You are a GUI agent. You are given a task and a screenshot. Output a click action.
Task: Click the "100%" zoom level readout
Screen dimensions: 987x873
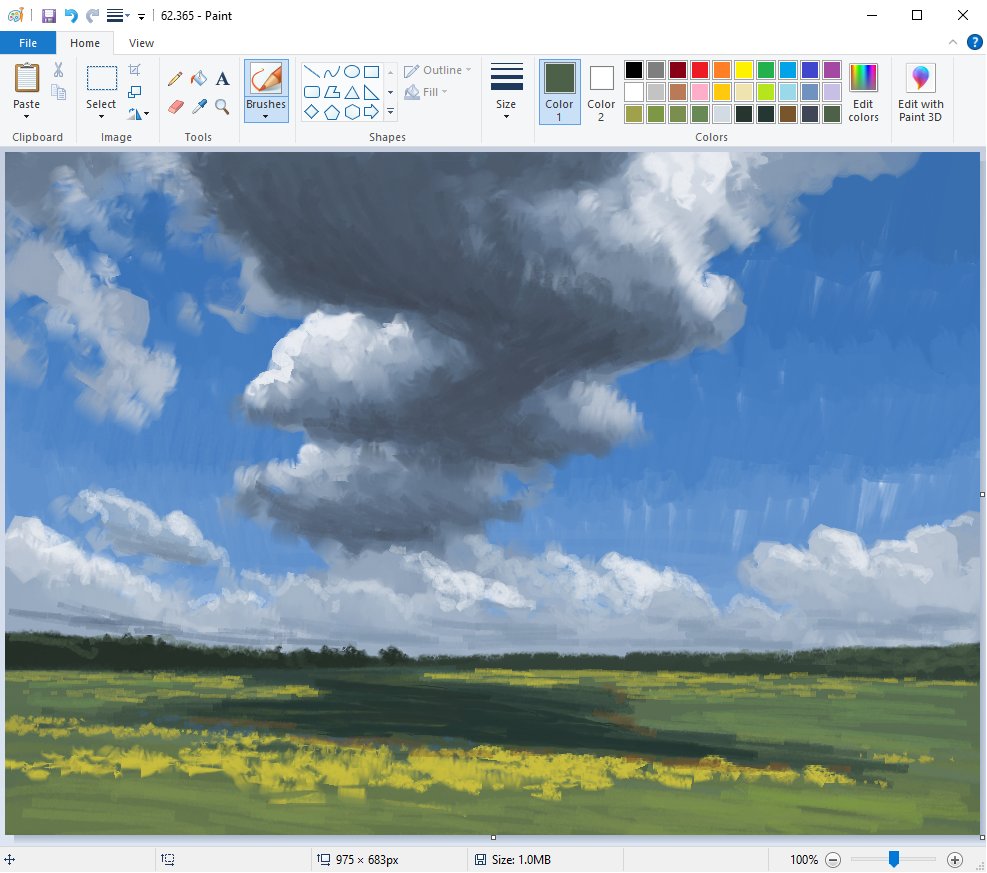pyautogui.click(x=804, y=860)
